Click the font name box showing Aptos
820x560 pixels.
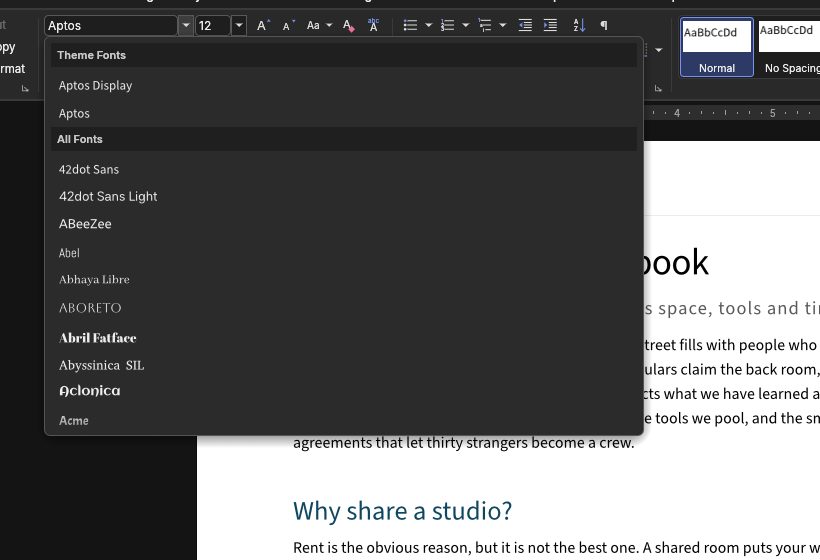[x=111, y=26]
